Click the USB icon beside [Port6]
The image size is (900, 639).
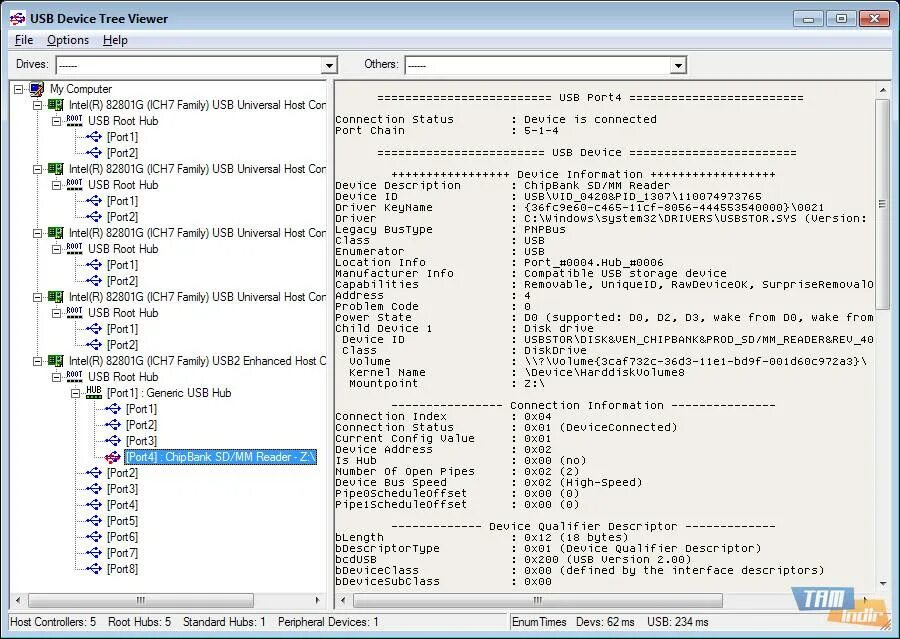point(94,537)
